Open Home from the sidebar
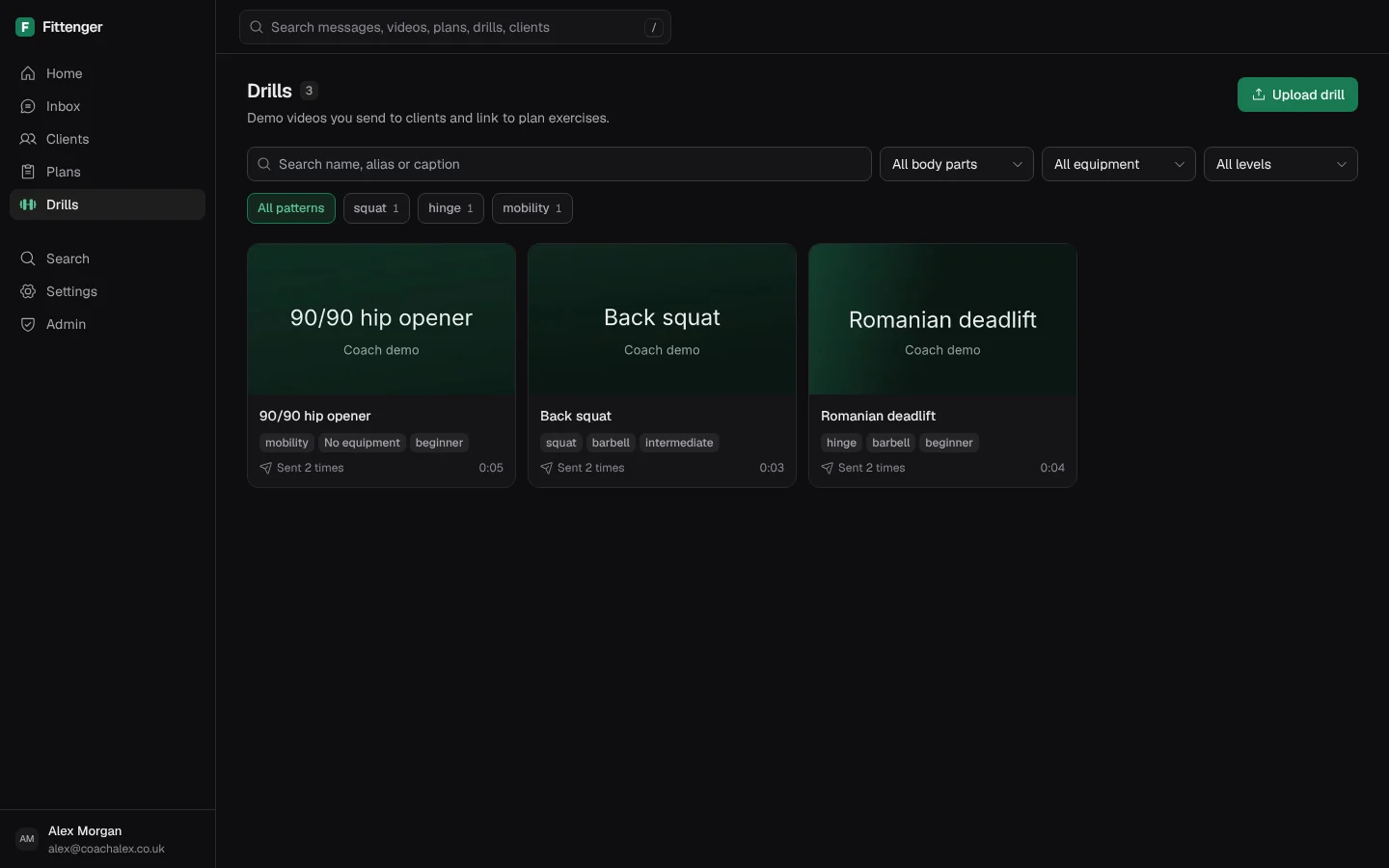The height and width of the screenshot is (868, 1389). pyautogui.click(x=107, y=73)
